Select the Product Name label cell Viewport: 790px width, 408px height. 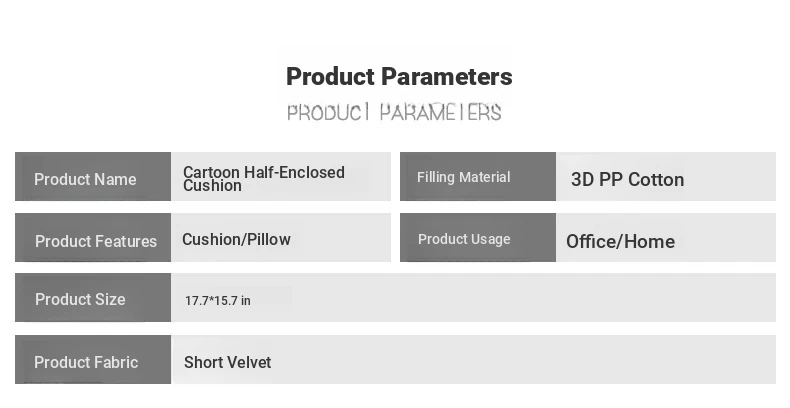[93, 176]
